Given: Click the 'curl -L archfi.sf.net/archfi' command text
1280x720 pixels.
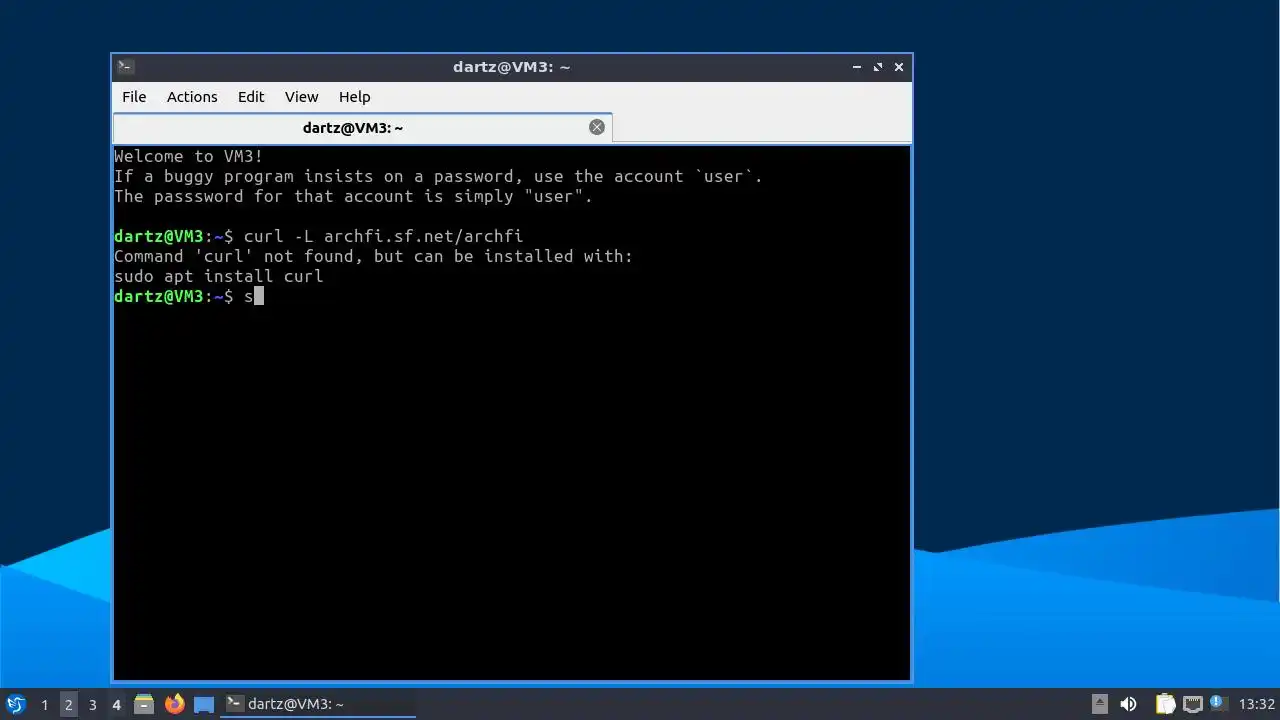Looking at the screenshot, I should coord(384,236).
